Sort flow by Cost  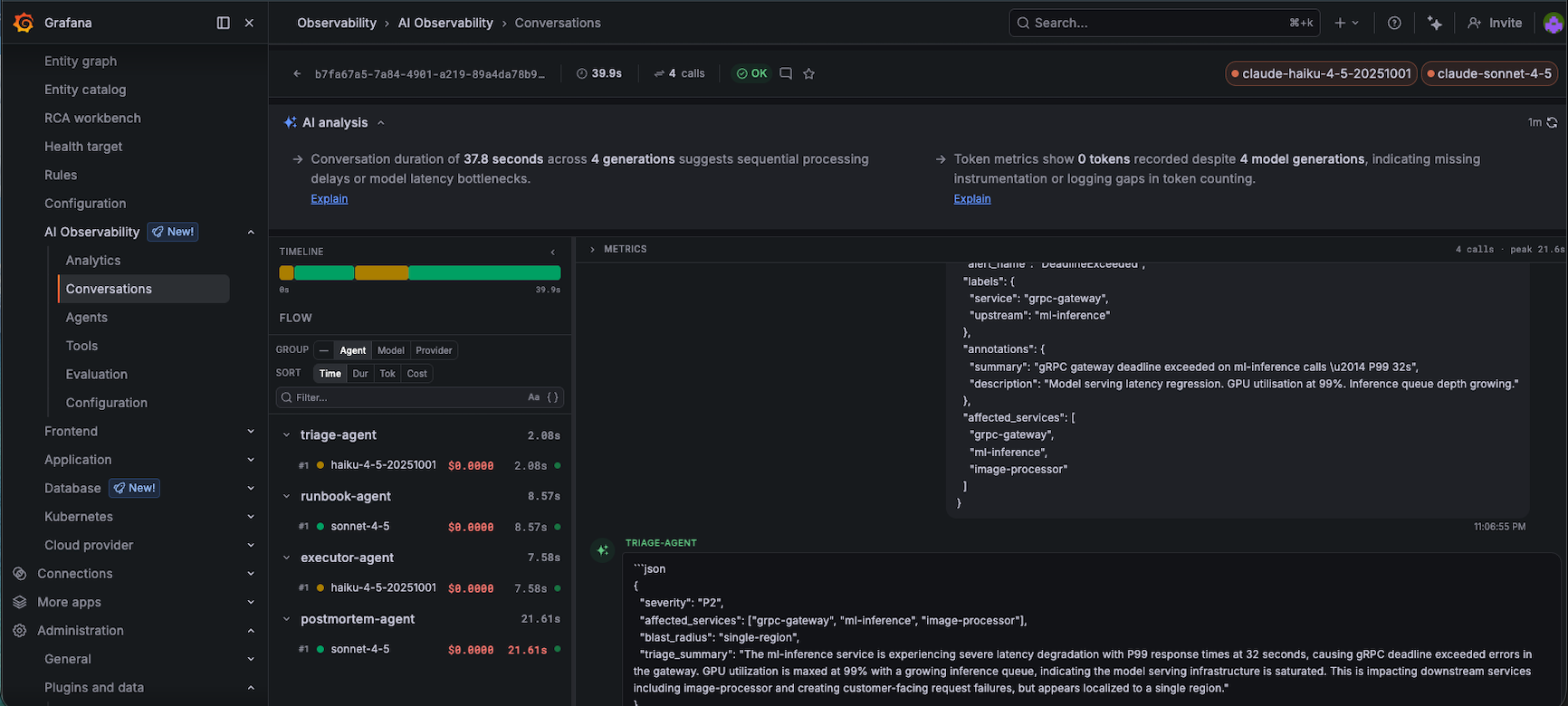tap(416, 373)
